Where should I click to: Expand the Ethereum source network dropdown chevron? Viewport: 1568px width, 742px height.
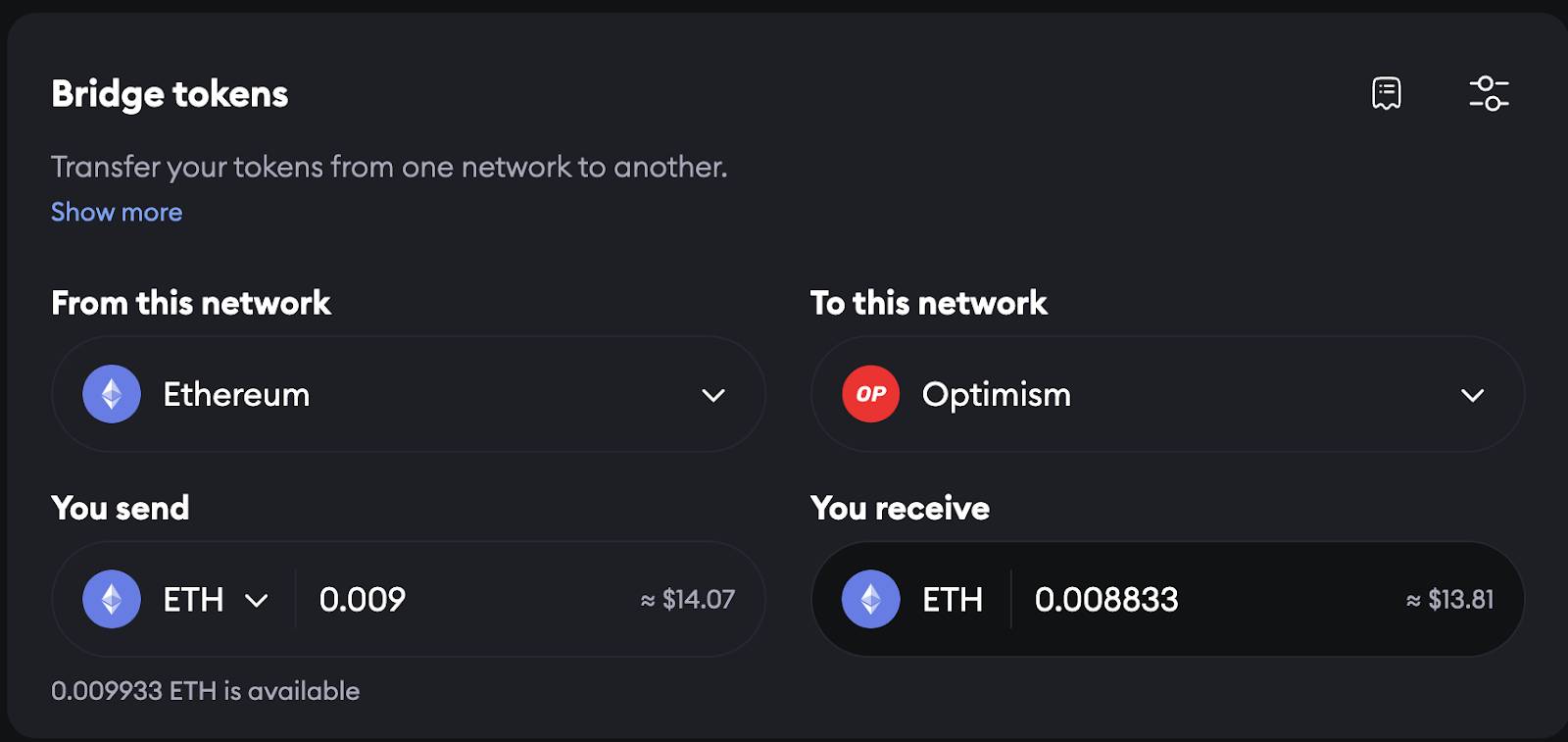pos(713,395)
